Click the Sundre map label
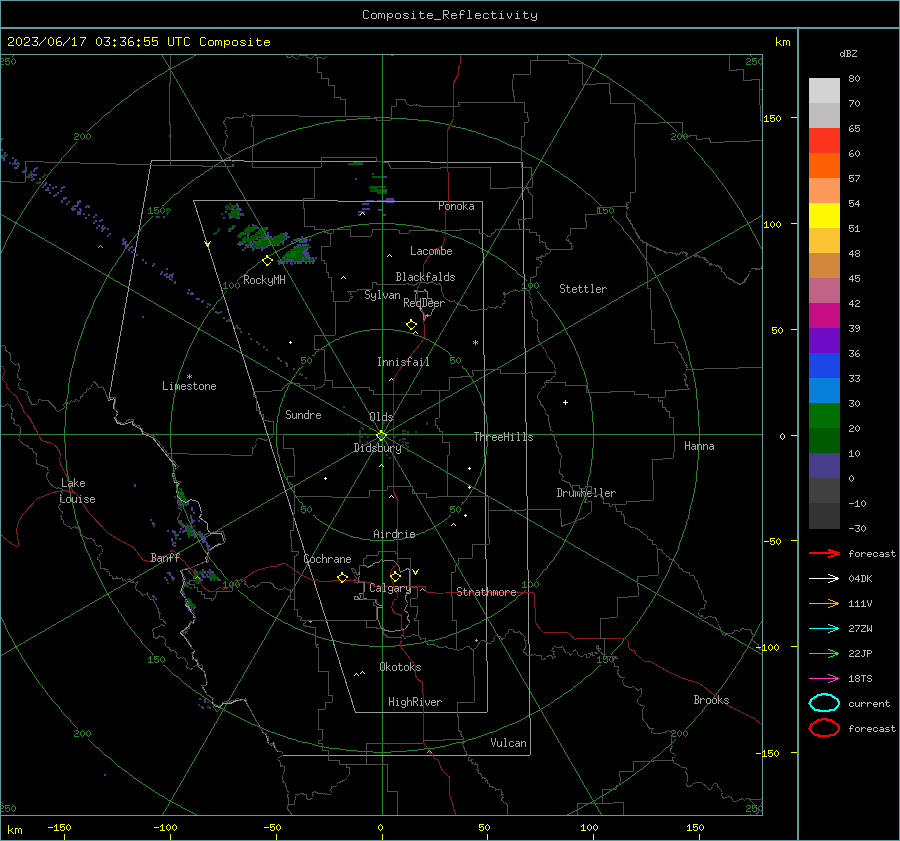Screen dimensions: 900x841 tap(303, 414)
